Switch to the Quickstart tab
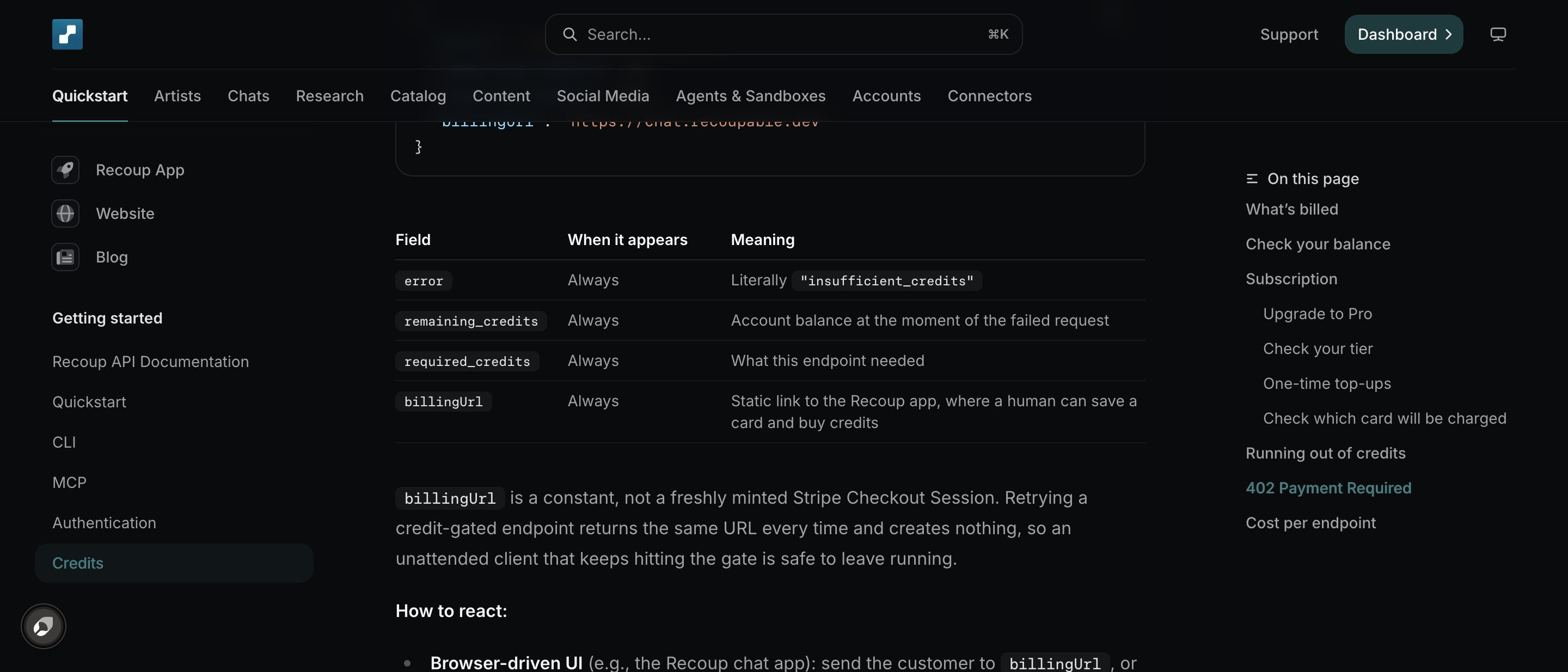This screenshot has height=672, width=1568. (x=89, y=95)
